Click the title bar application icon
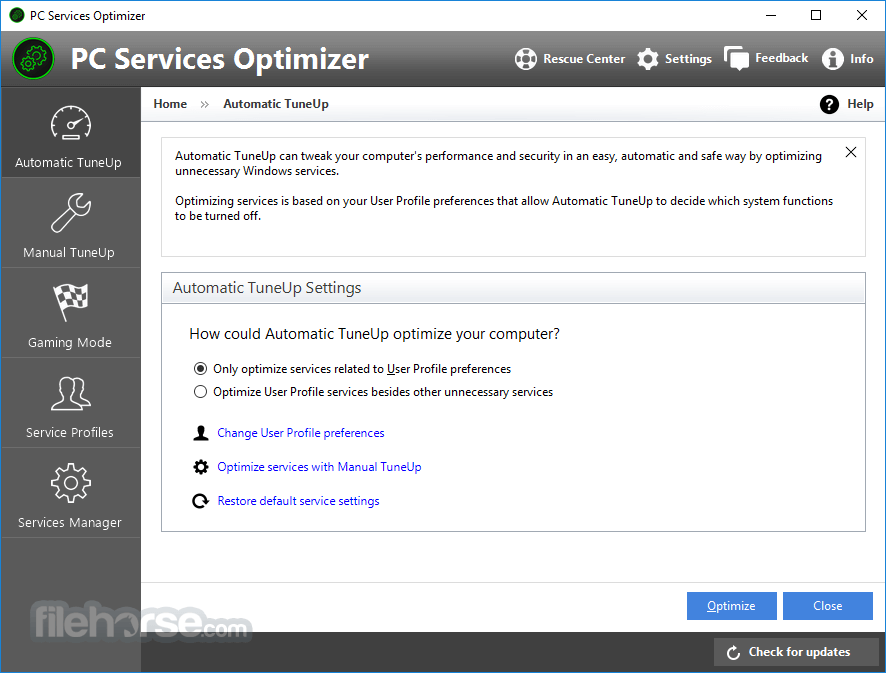The height and width of the screenshot is (673, 886). pyautogui.click(x=17, y=15)
